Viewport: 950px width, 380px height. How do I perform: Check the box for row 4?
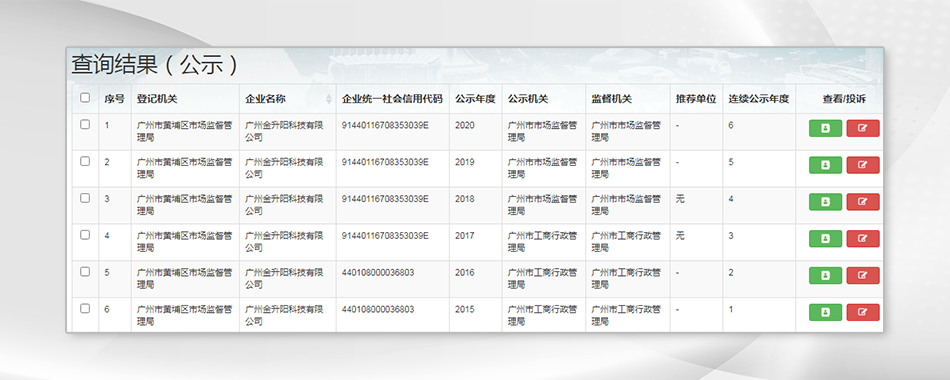point(85,235)
